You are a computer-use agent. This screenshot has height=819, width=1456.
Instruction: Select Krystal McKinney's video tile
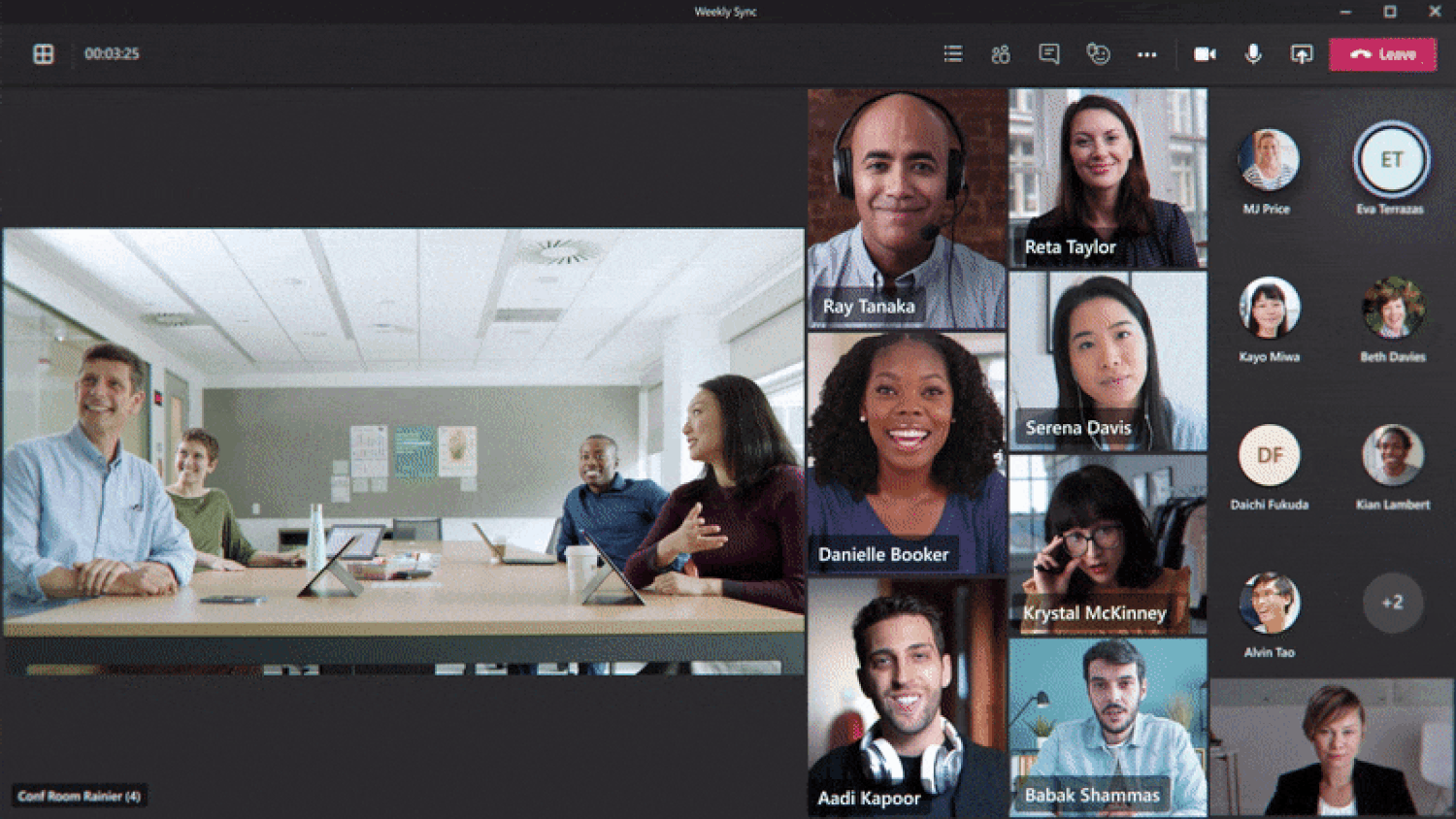click(x=1108, y=544)
